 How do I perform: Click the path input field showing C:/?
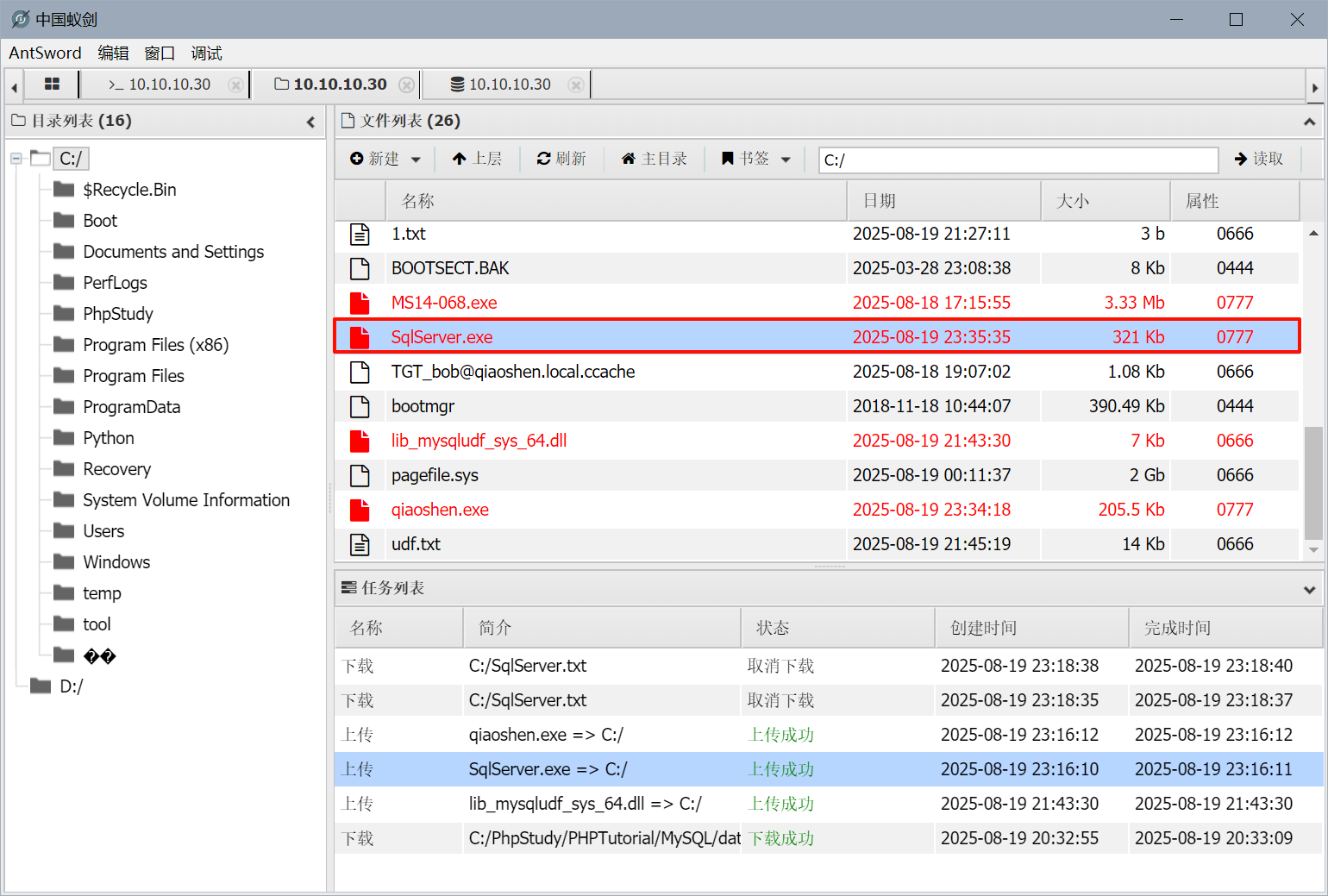[x=1018, y=160]
